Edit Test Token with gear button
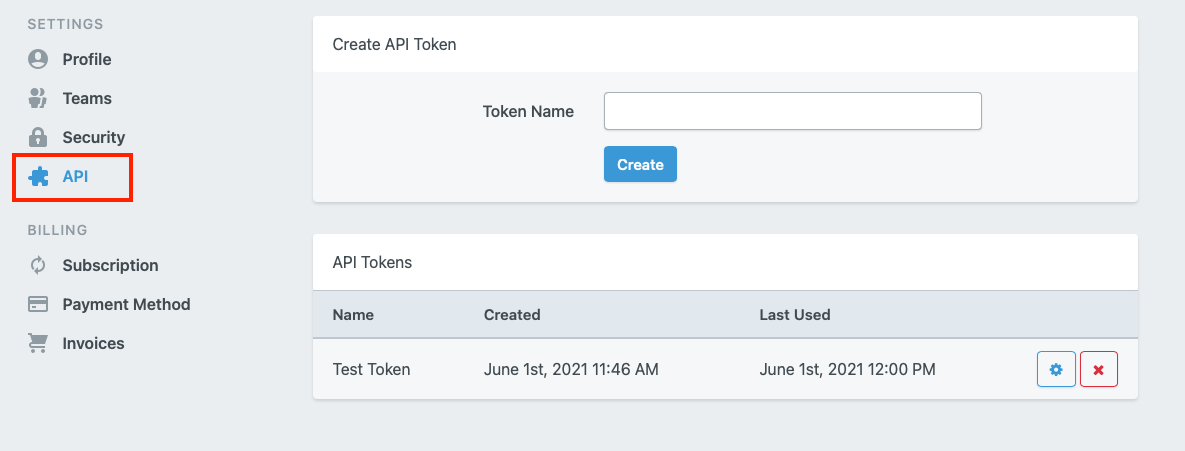The height and width of the screenshot is (451, 1185). point(1056,369)
